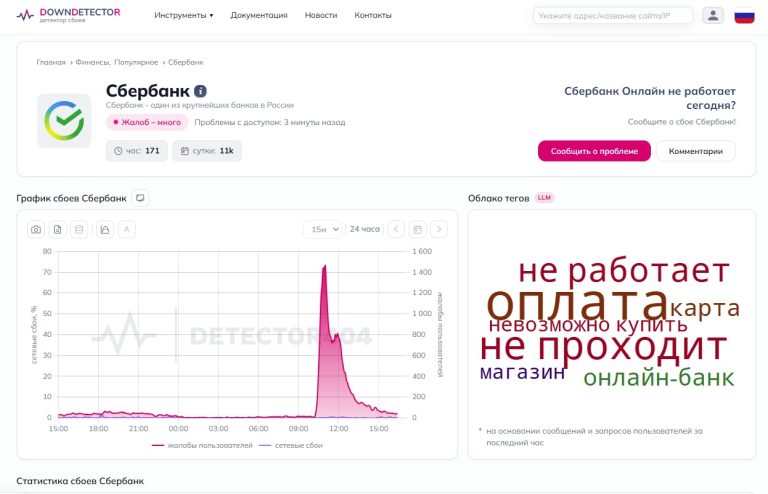The height and width of the screenshot is (494, 768).
Task: Click the Популярное breadcrumb link
Action: (x=136, y=62)
